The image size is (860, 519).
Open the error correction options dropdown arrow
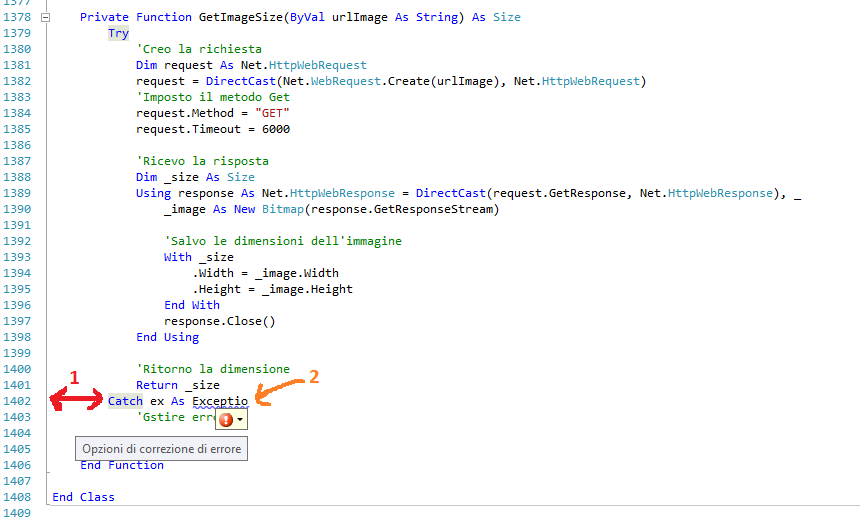click(x=240, y=420)
